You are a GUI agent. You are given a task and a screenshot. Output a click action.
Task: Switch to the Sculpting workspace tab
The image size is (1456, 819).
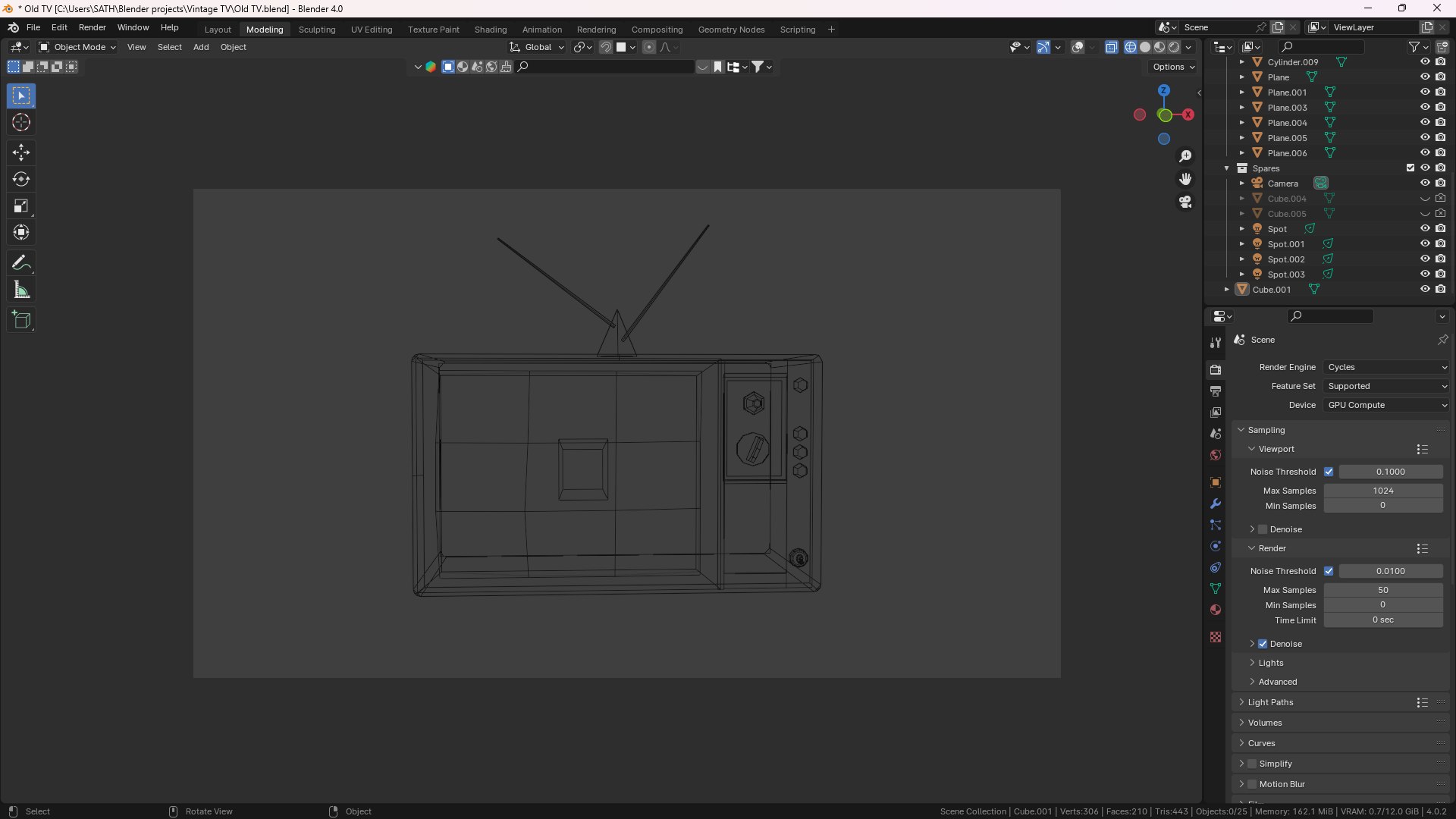[317, 30]
